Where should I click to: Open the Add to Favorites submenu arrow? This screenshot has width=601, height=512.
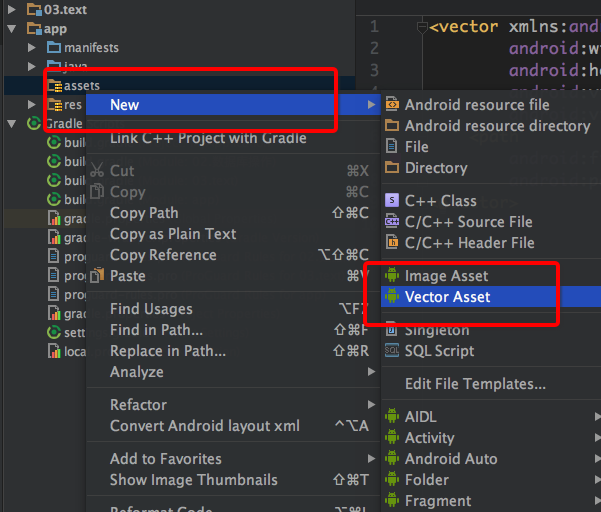coord(371,458)
